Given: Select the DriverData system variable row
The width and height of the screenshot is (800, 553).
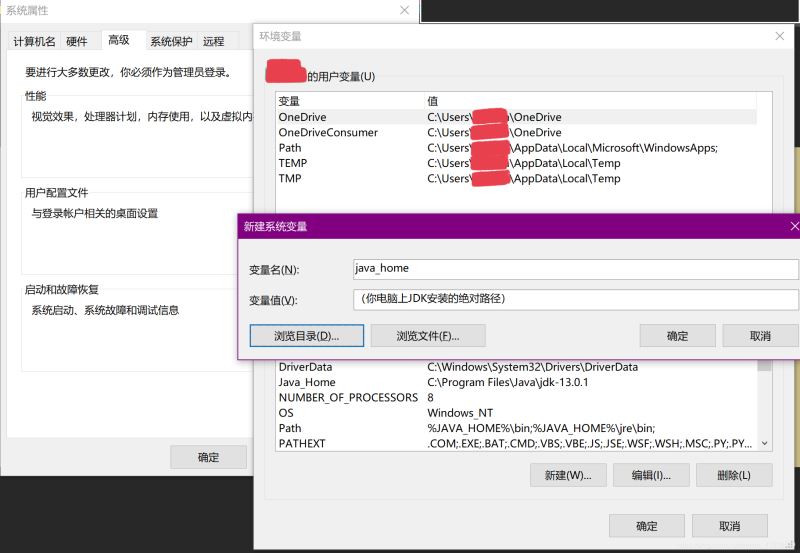Looking at the screenshot, I should 516,367.
